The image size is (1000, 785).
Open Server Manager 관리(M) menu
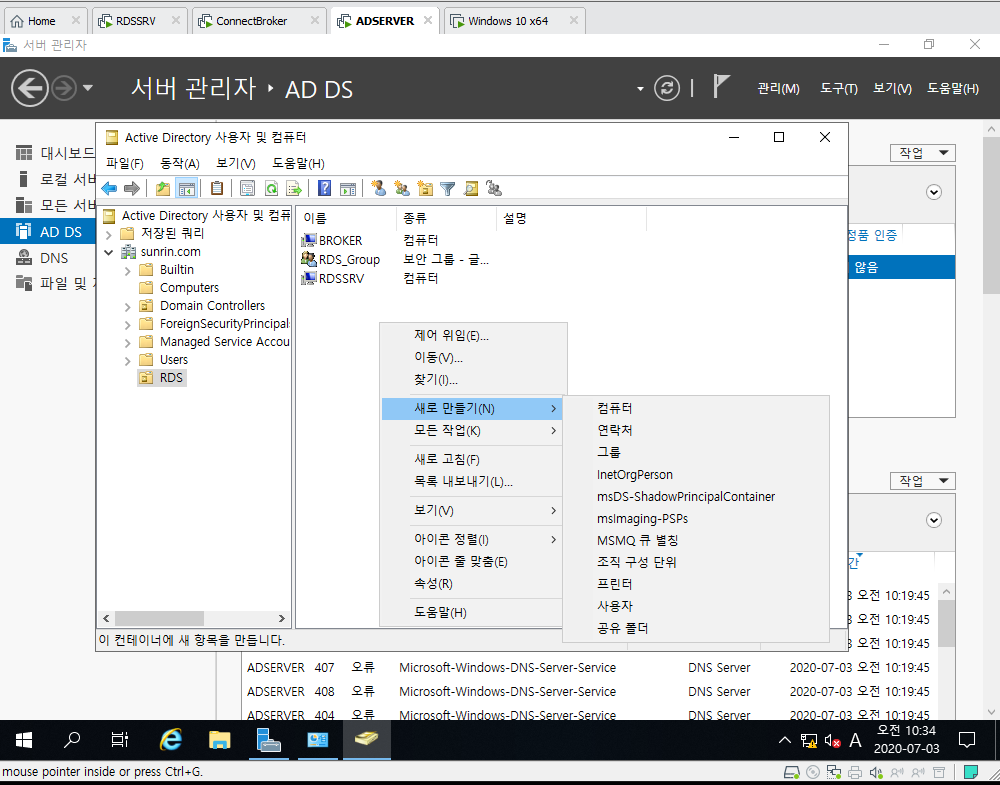[x=778, y=89]
